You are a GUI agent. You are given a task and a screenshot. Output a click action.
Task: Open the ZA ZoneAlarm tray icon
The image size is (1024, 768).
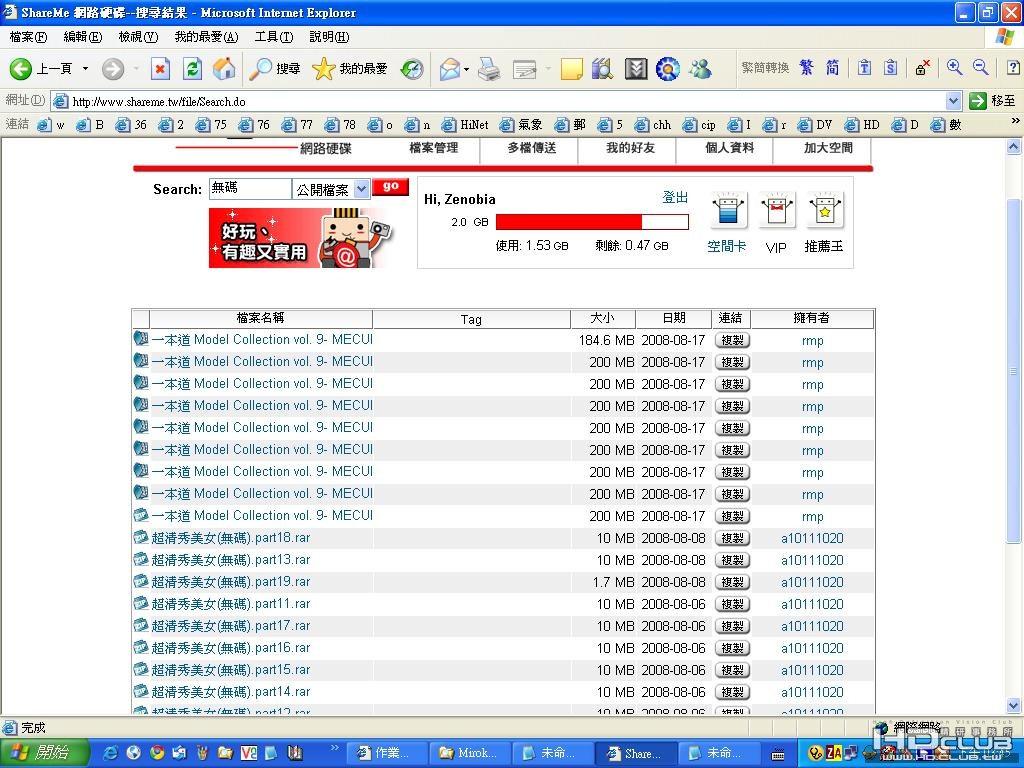click(x=833, y=753)
